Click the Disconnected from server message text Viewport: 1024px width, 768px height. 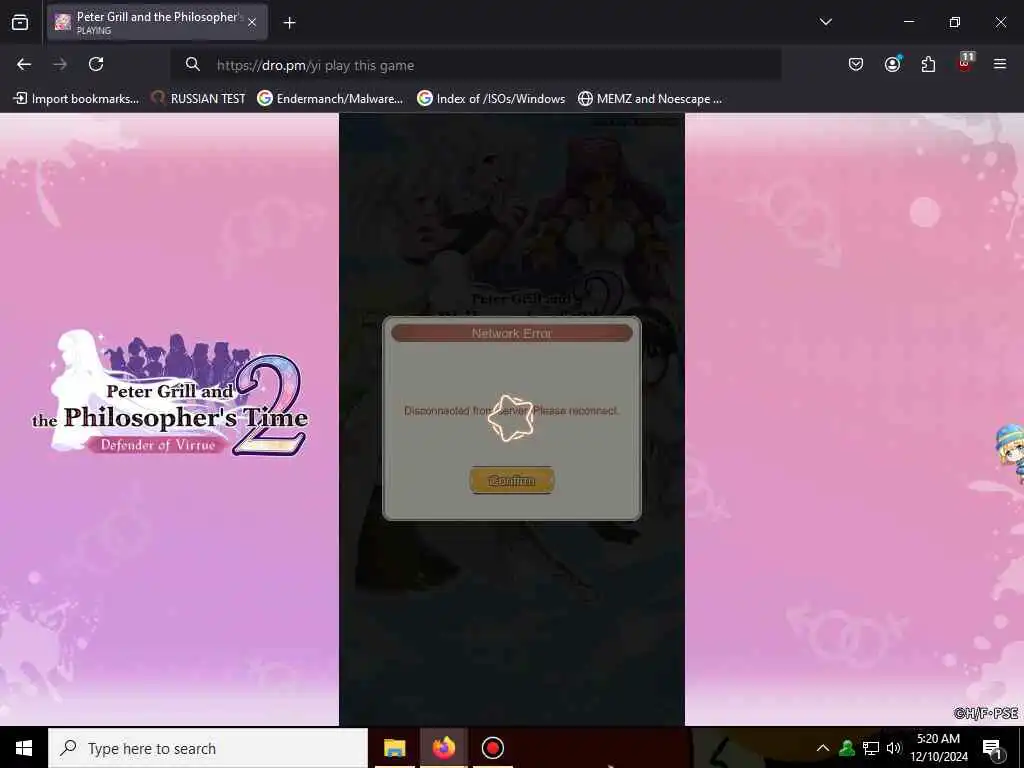pos(511,411)
